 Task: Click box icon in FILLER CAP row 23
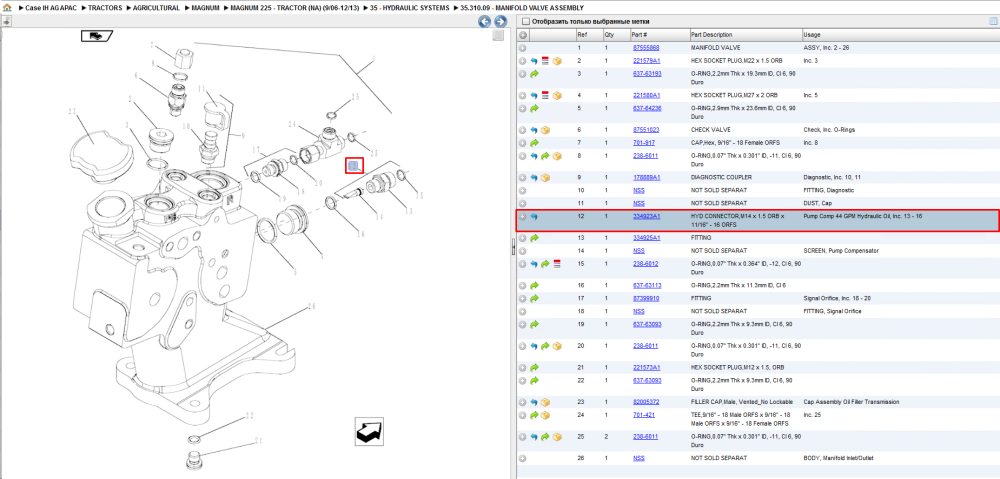545,402
